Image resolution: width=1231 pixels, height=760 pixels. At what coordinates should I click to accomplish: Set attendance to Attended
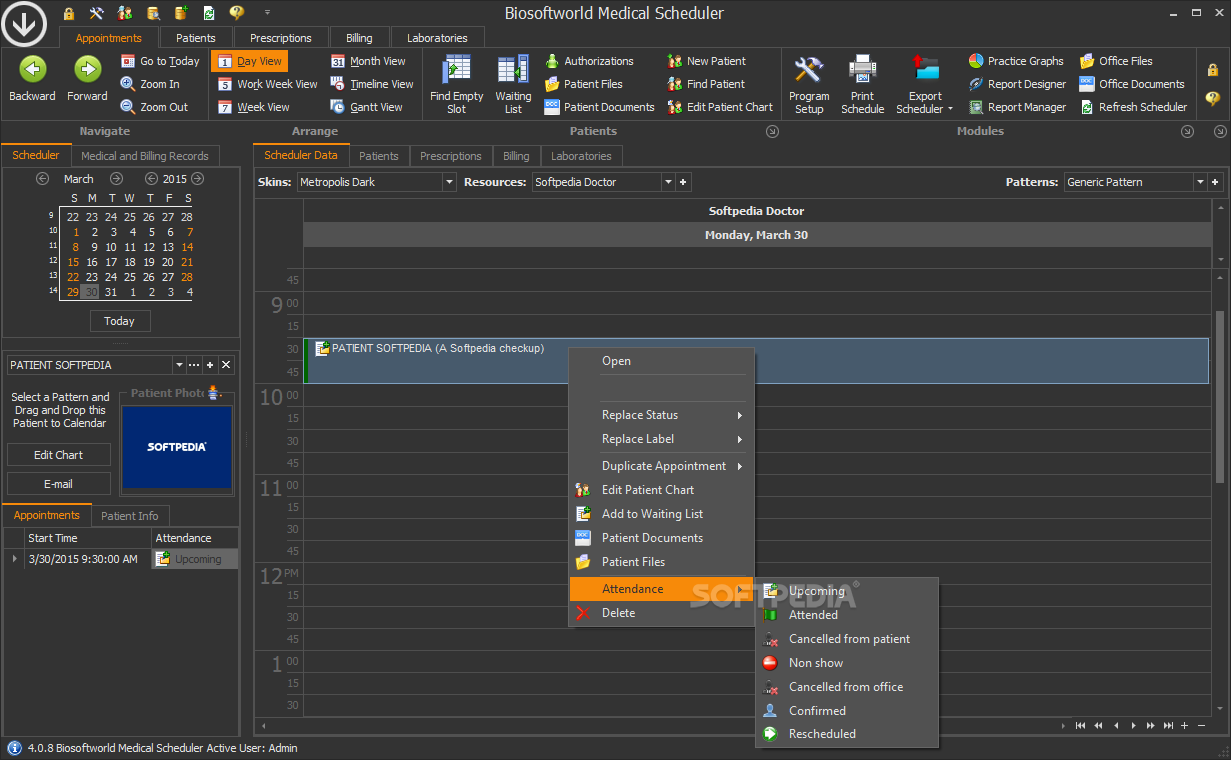pyautogui.click(x=847, y=615)
